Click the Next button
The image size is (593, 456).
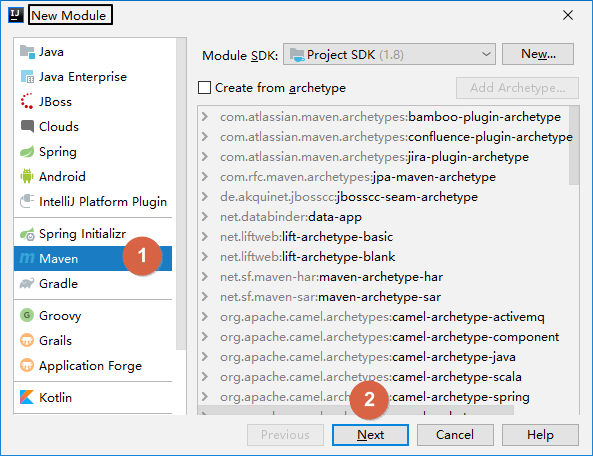(x=370, y=435)
